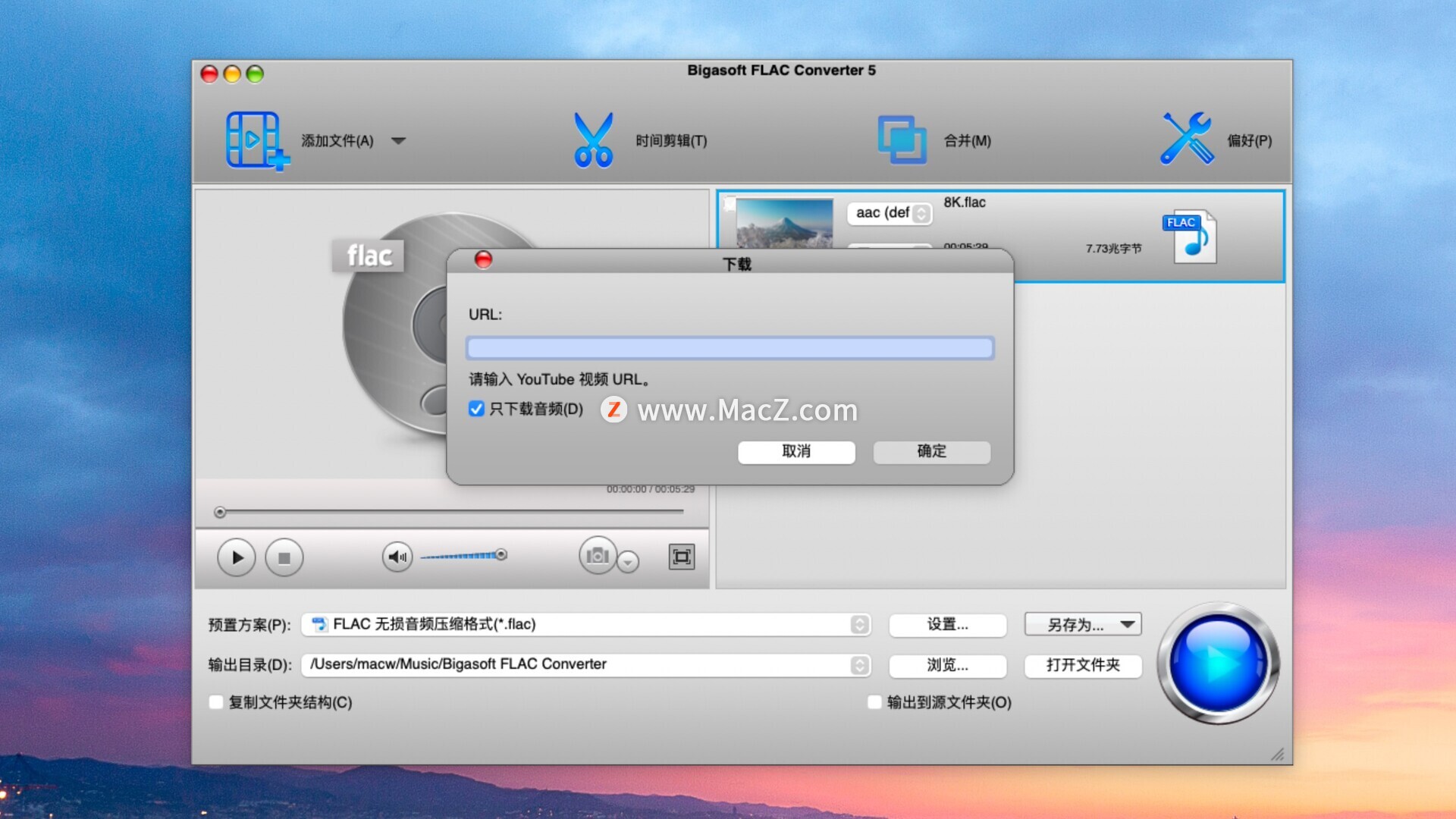Click the window resize grip corner
This screenshot has width=1456, height=819.
point(1278,754)
